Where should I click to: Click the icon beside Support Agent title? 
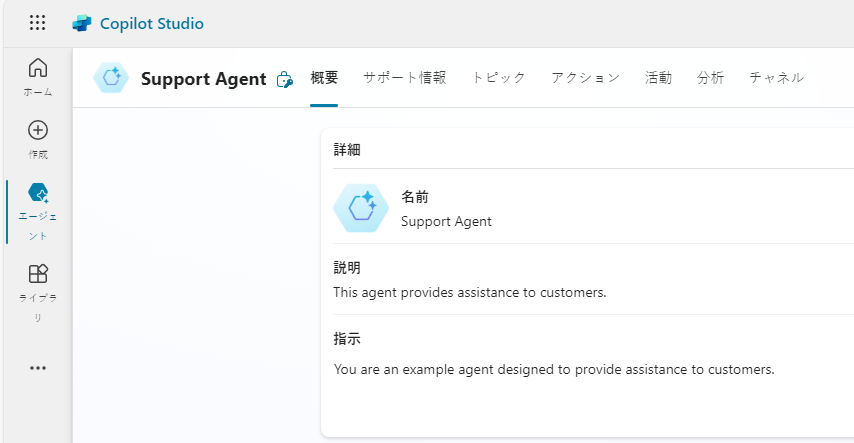pos(284,79)
